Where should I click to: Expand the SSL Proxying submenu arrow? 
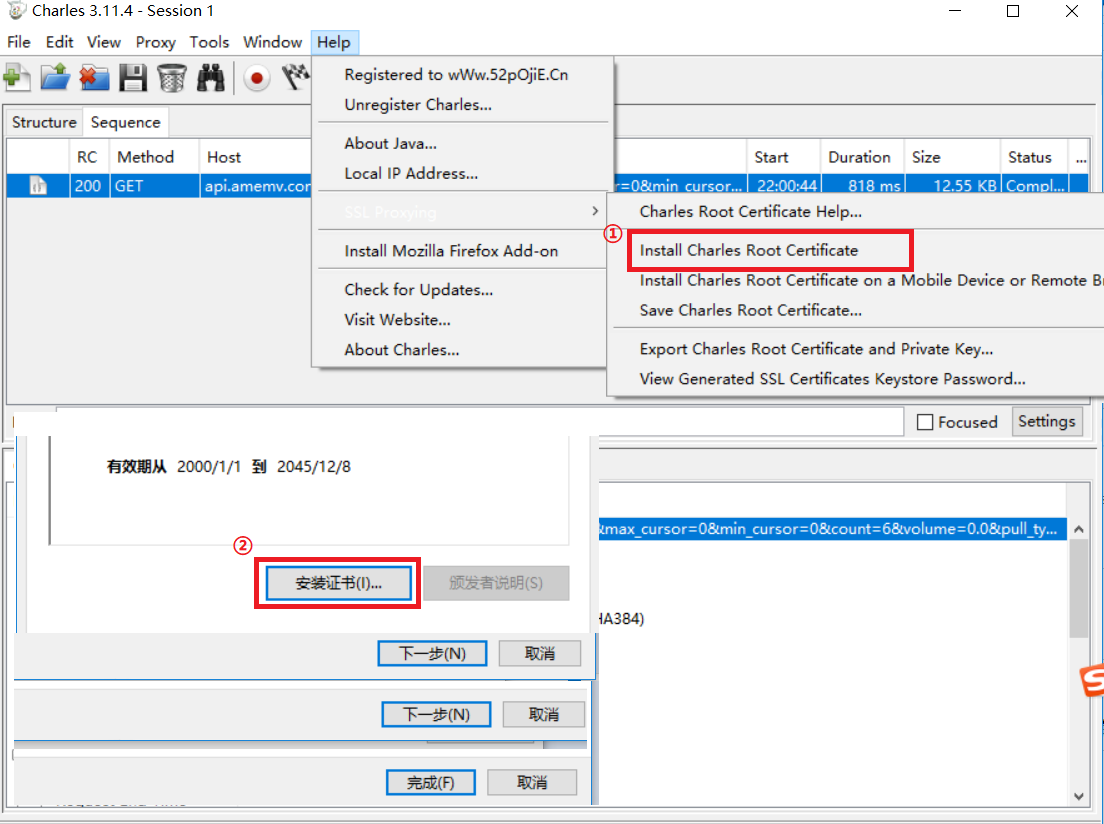595,211
